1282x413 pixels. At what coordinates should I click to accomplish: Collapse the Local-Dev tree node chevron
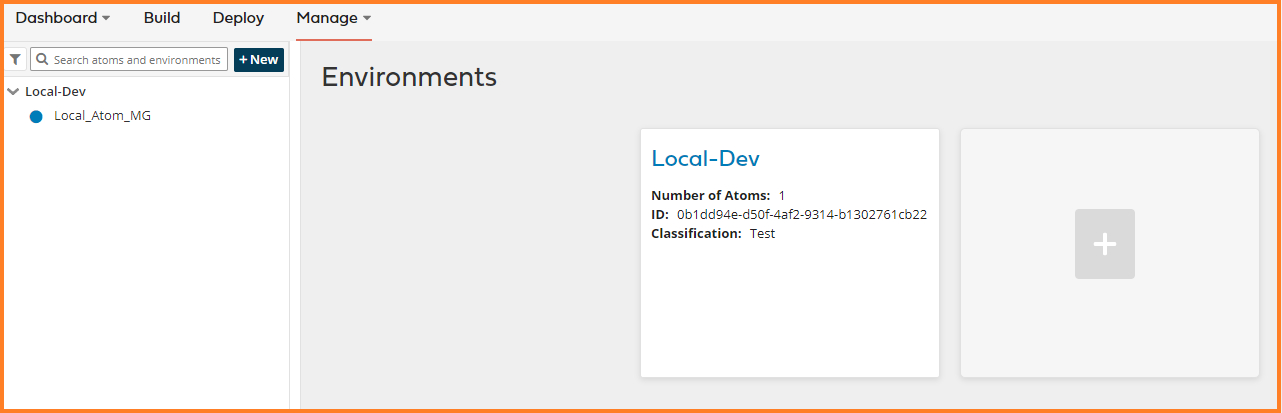[12, 91]
